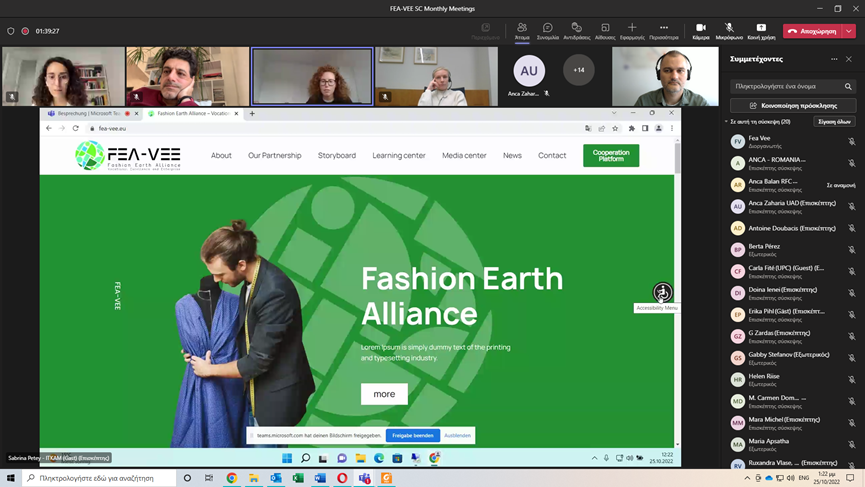Click the red Αποχώρηση leave button
The height and width of the screenshot is (487, 865).
(812, 31)
